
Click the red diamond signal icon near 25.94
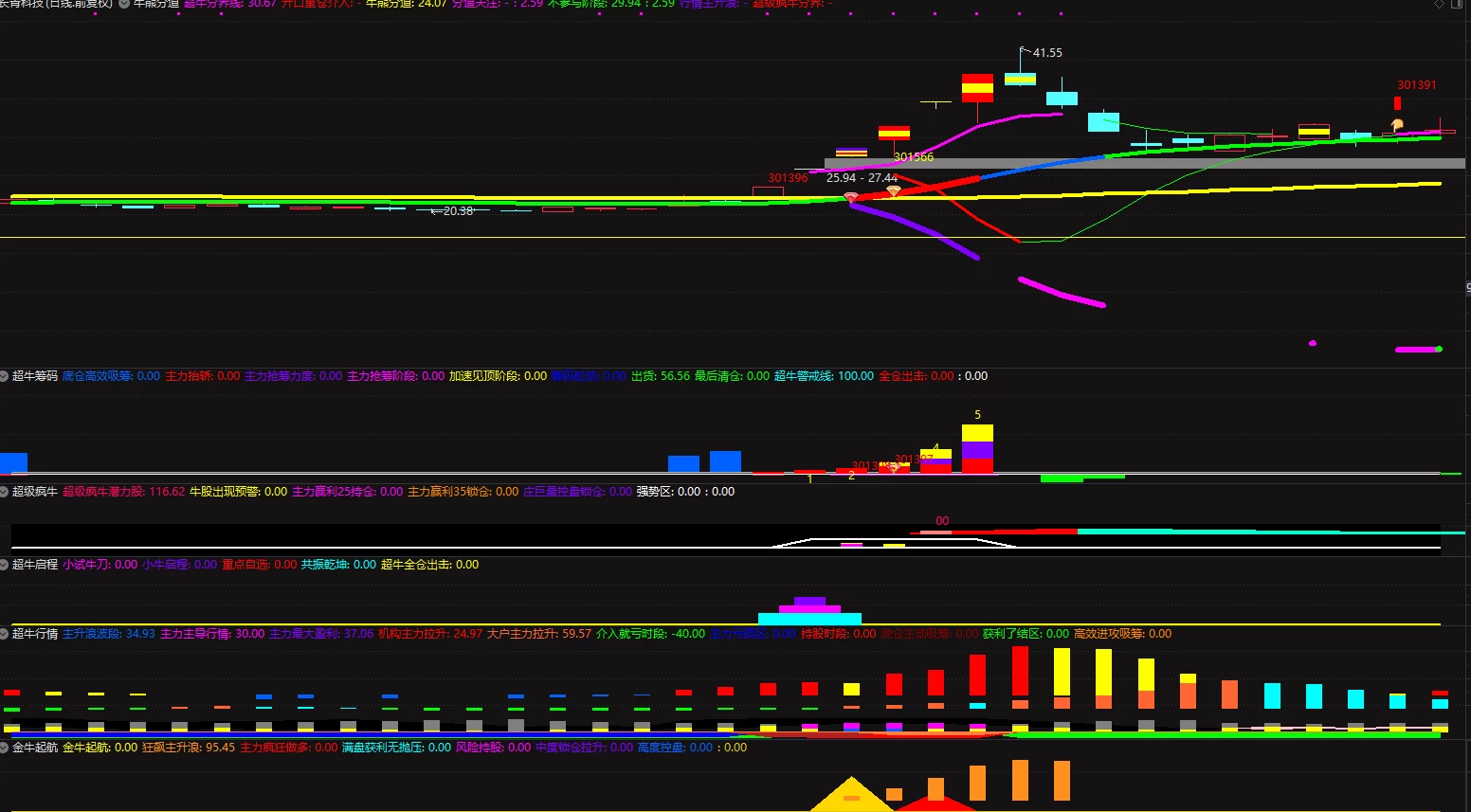pos(851,198)
